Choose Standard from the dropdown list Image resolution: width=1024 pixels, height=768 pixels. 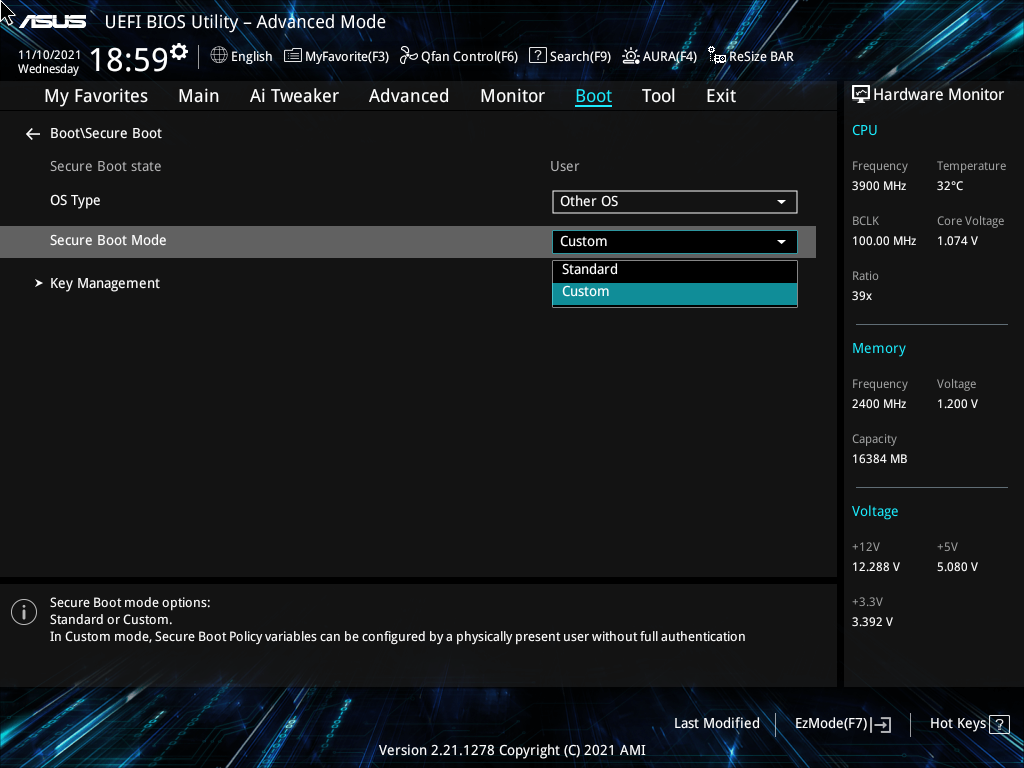[675, 270]
